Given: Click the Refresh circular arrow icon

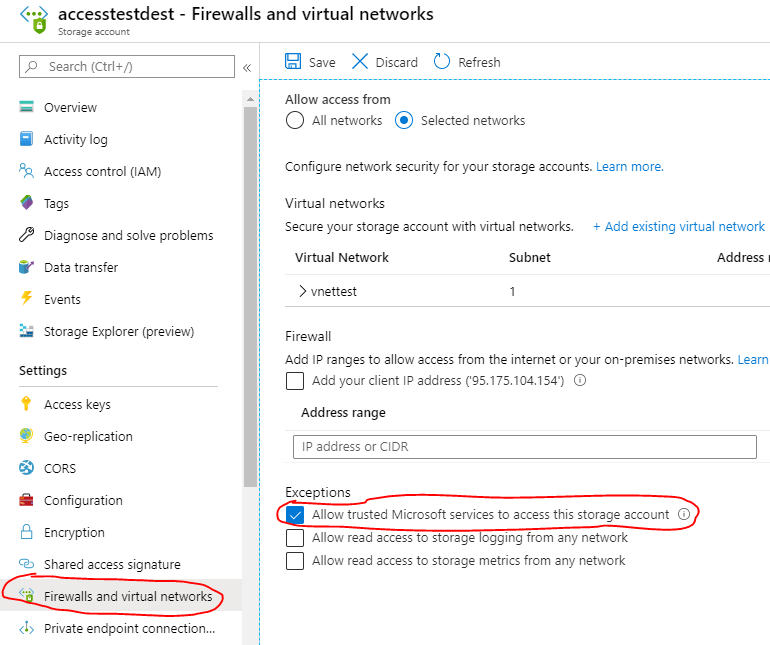Looking at the screenshot, I should pos(442,62).
